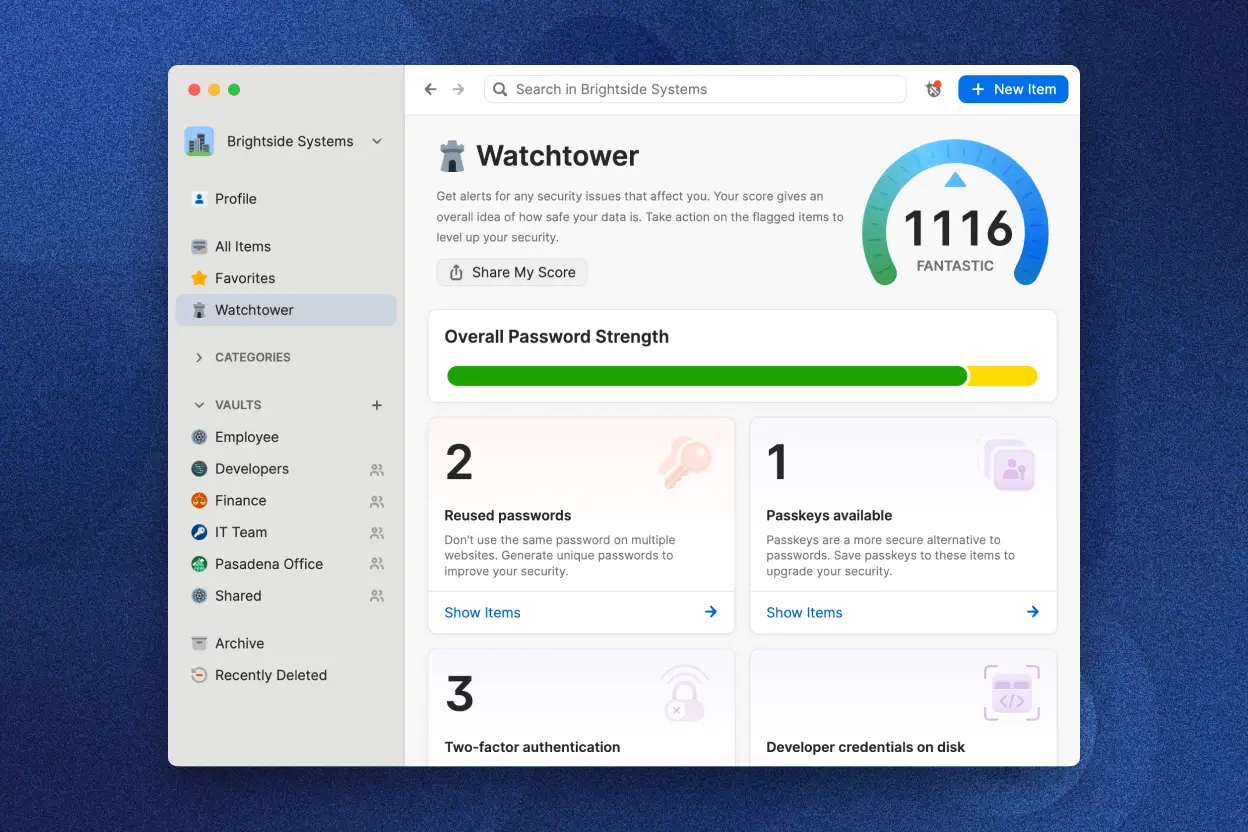Image resolution: width=1248 pixels, height=832 pixels.
Task: Click the Favorites star icon
Action: 199,278
